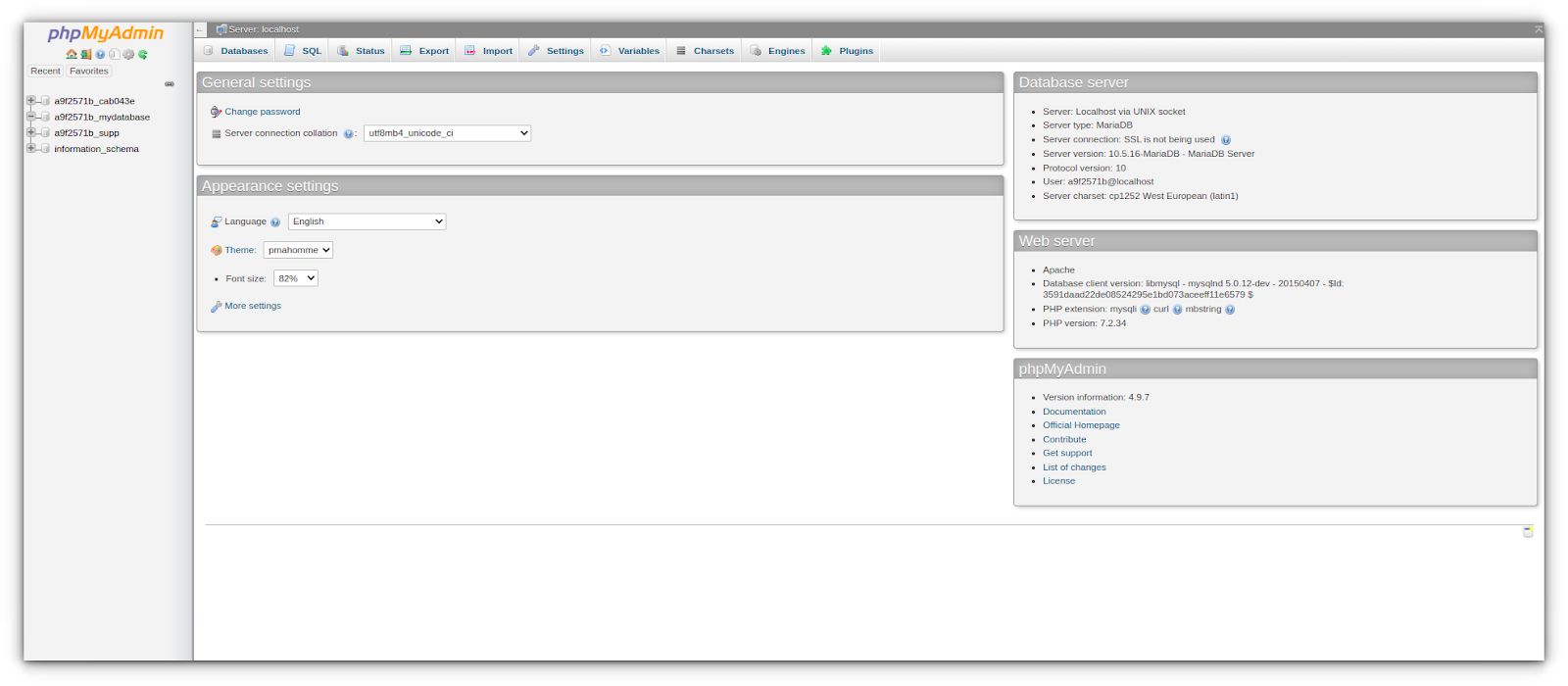Go to the phpMyAdmin Home icon

(x=72, y=54)
